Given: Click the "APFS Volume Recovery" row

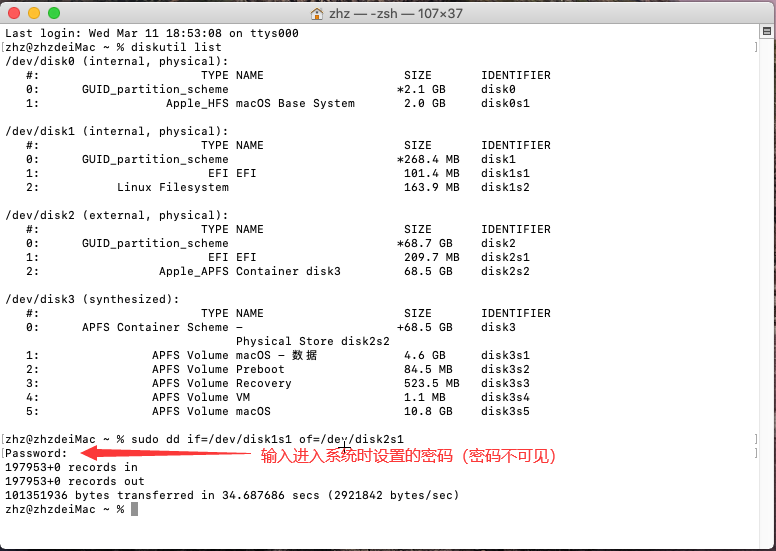Looking at the screenshot, I should pos(222,383).
